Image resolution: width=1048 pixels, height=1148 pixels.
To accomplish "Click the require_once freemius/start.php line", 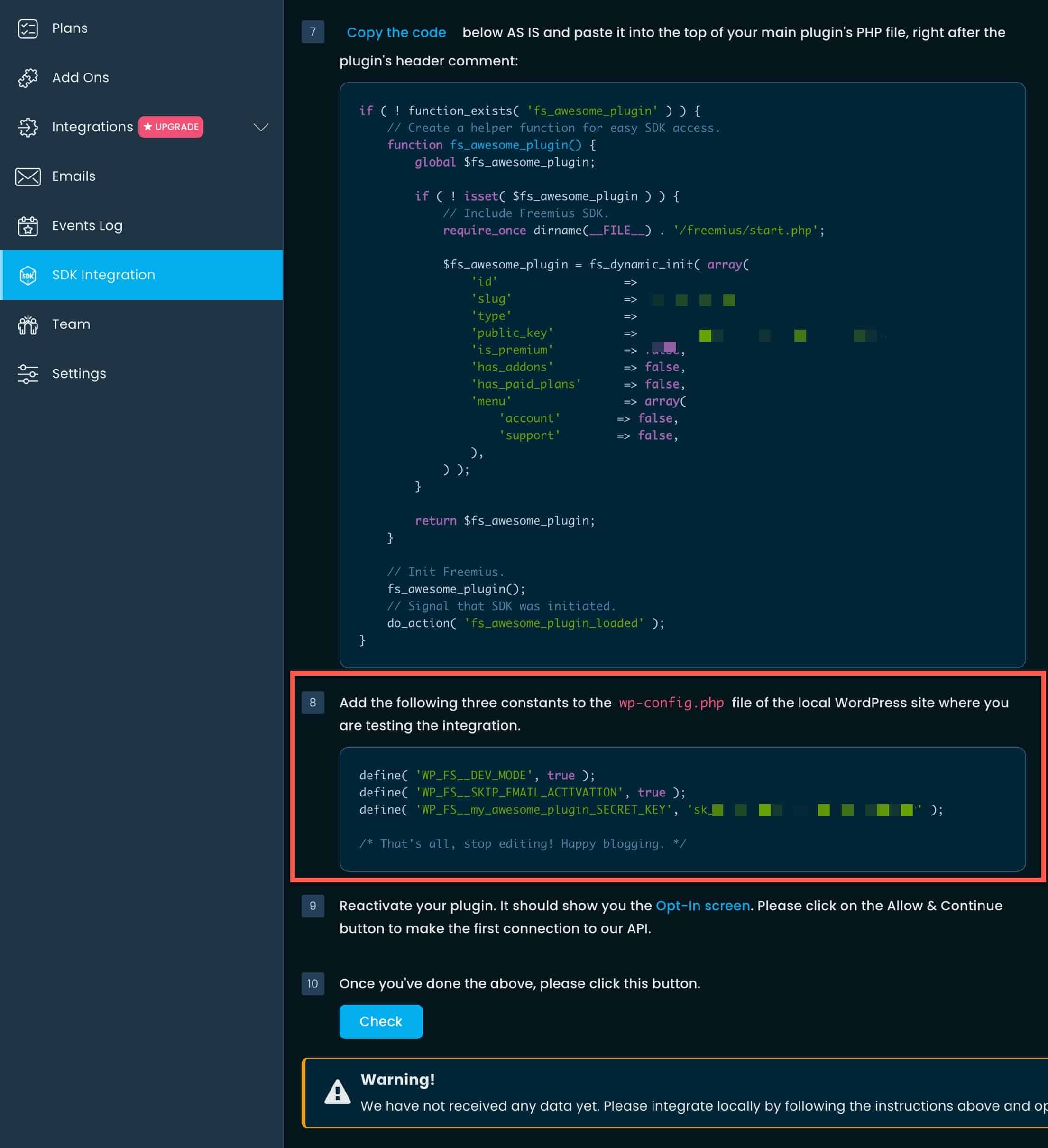I will coord(634,231).
